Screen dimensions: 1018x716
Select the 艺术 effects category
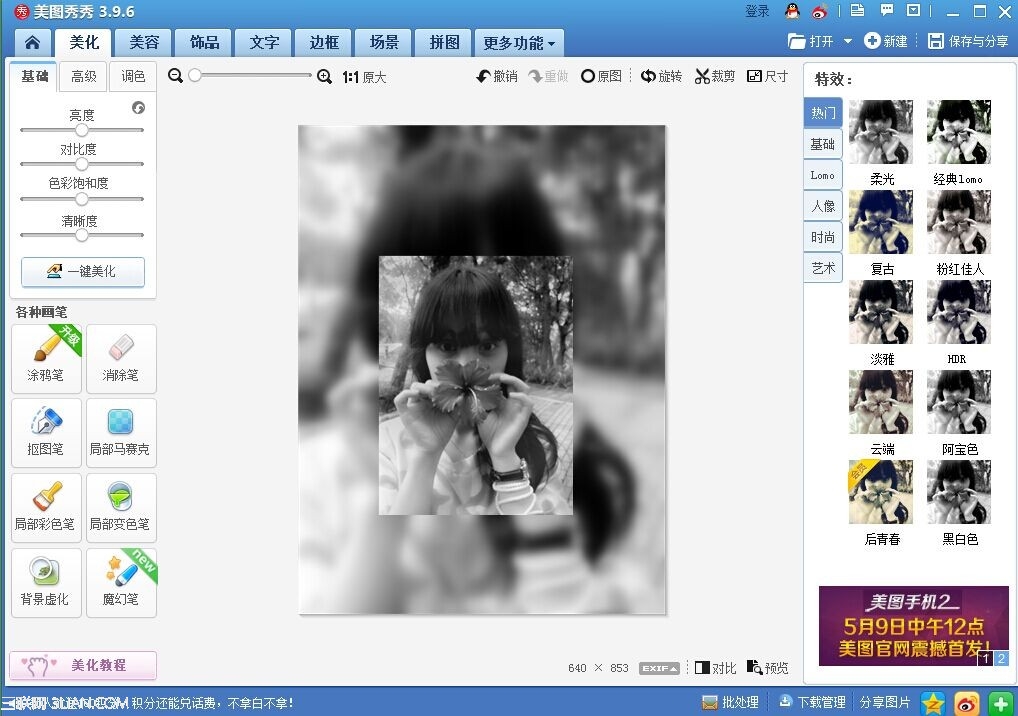point(823,268)
